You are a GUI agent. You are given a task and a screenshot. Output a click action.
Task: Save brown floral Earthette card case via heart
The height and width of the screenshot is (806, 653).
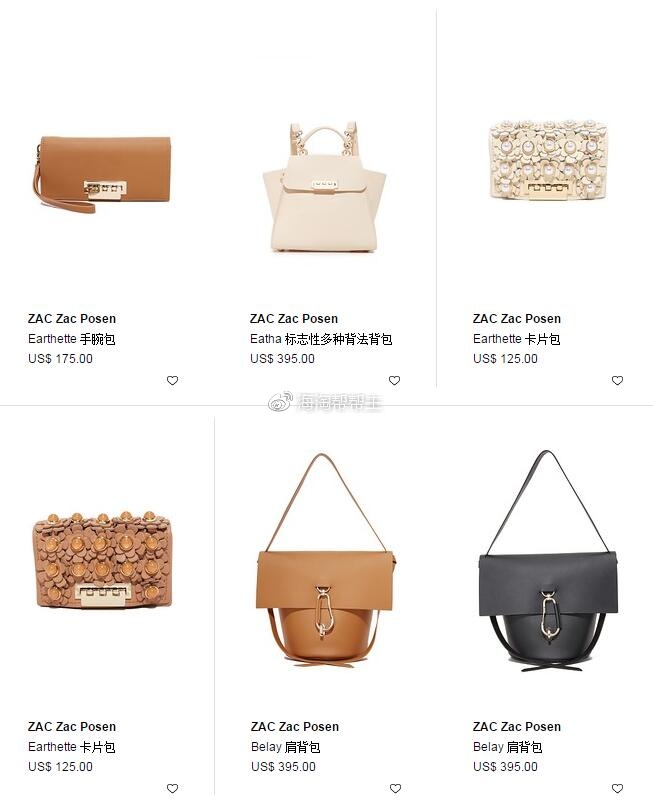[172, 788]
